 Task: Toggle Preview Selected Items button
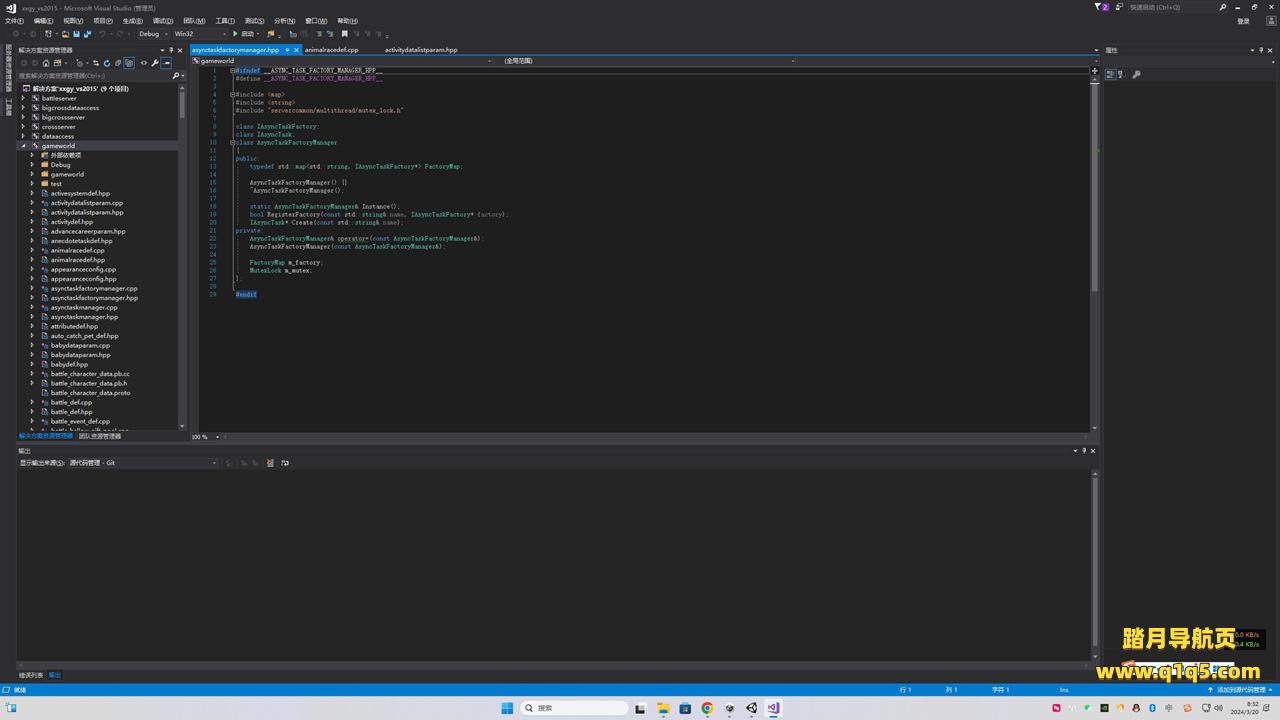coord(166,63)
